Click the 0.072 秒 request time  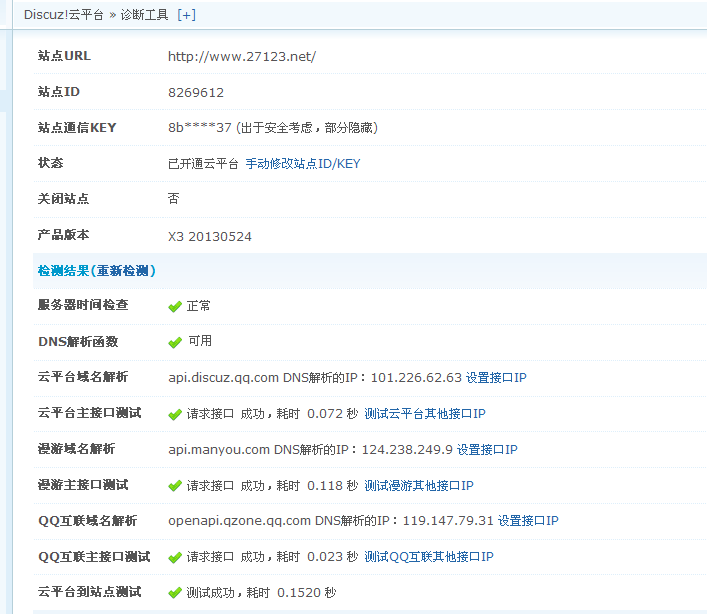(x=333, y=413)
